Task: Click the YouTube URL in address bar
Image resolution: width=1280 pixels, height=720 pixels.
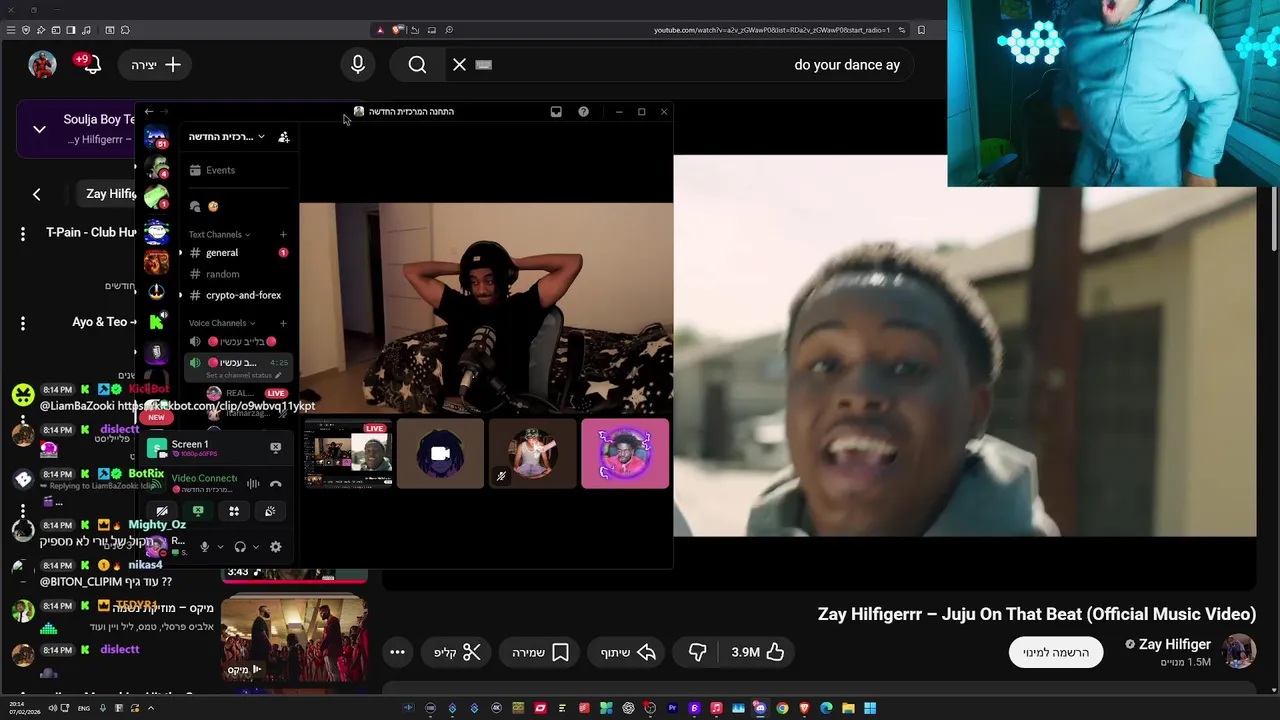Action: point(771,30)
